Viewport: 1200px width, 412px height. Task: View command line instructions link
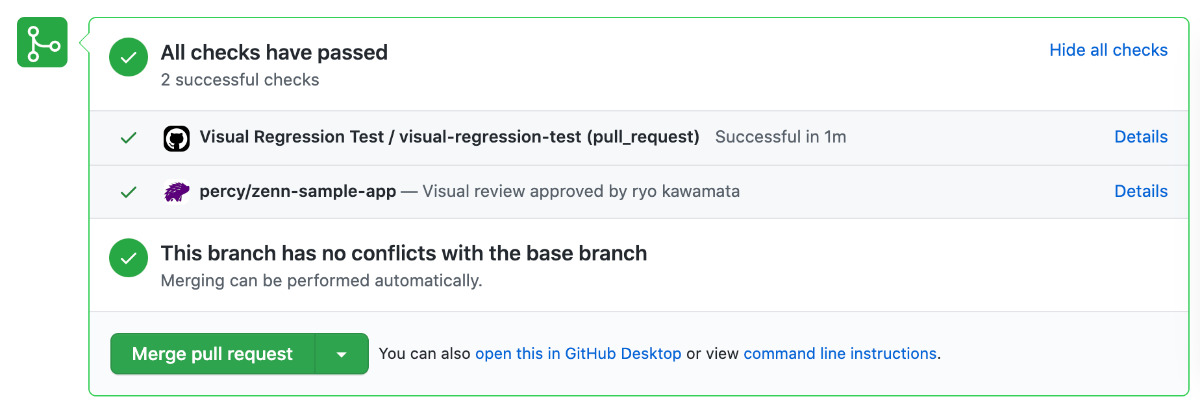840,354
